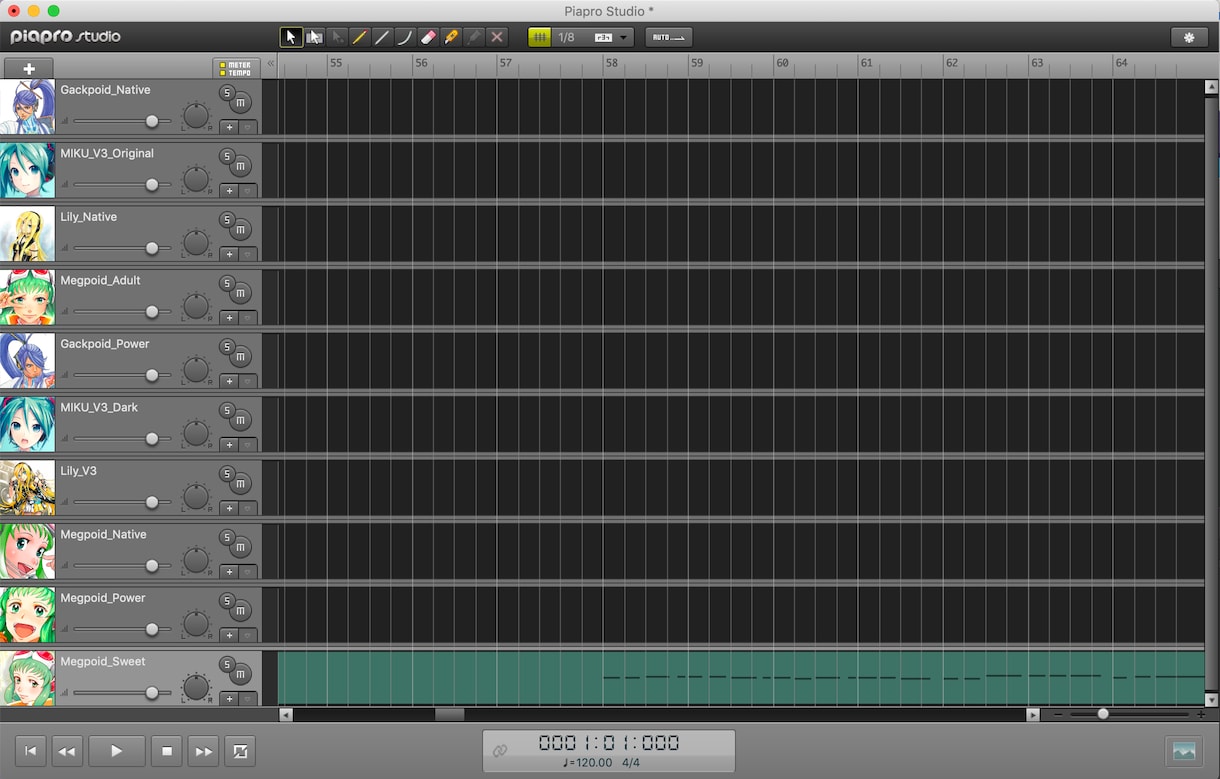Go to start of the song
1220x779 pixels.
coord(30,751)
